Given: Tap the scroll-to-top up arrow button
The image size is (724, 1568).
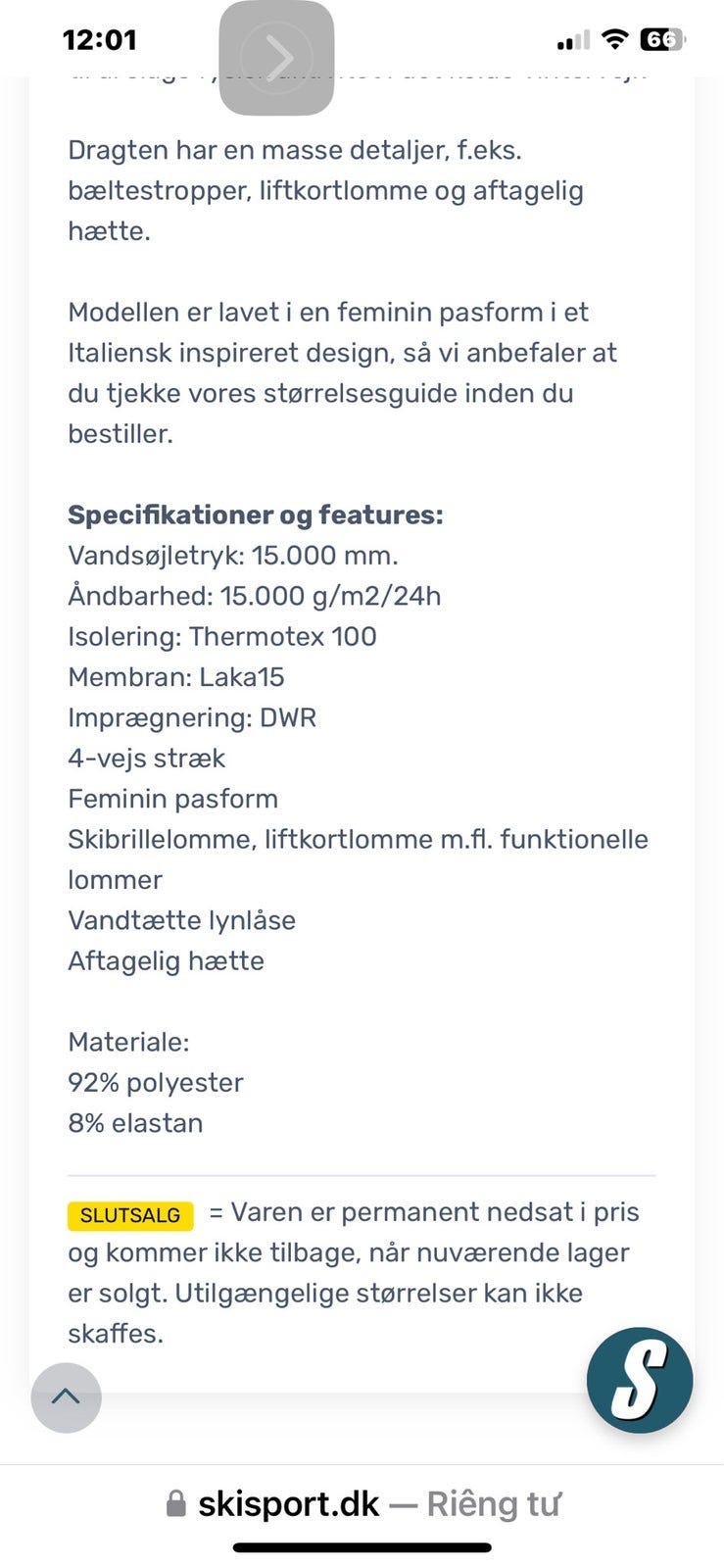Looking at the screenshot, I should coord(66,1396).
